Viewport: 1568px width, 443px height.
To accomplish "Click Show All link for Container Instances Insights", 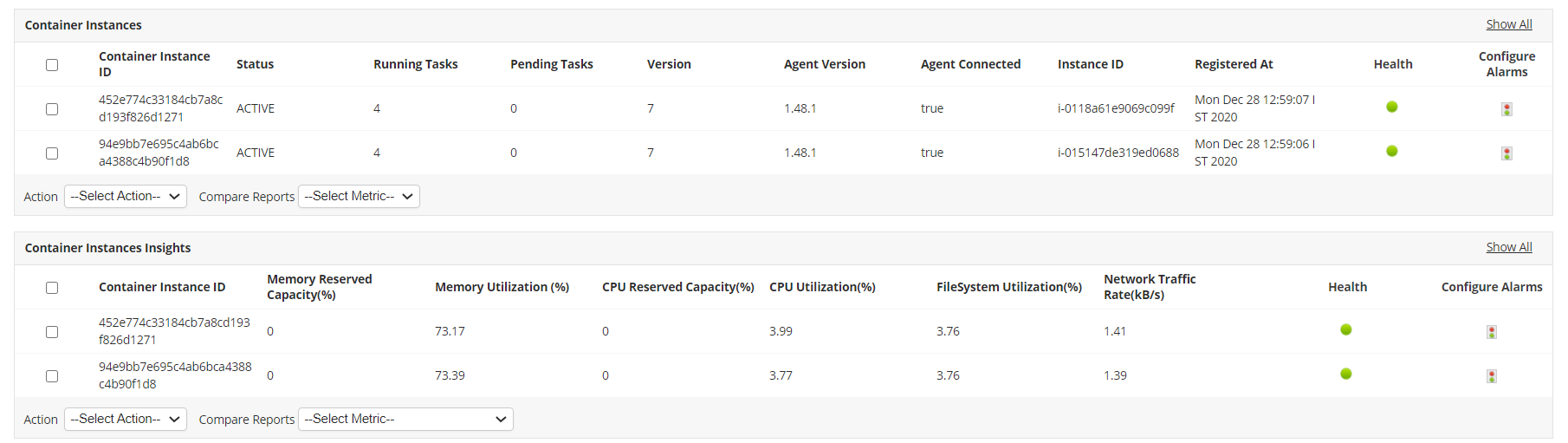I will 1508,247.
